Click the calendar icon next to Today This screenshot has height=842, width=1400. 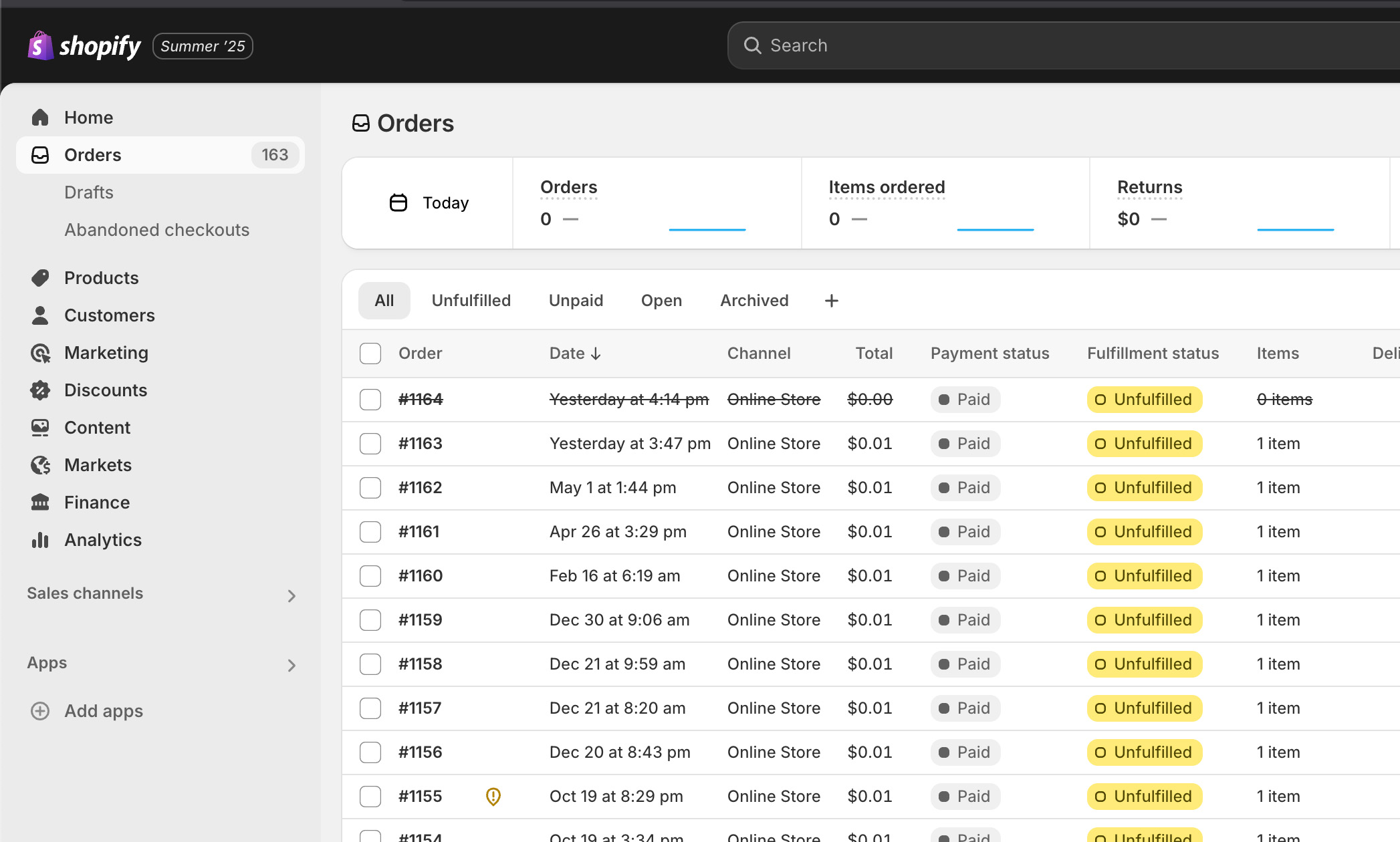click(x=398, y=202)
